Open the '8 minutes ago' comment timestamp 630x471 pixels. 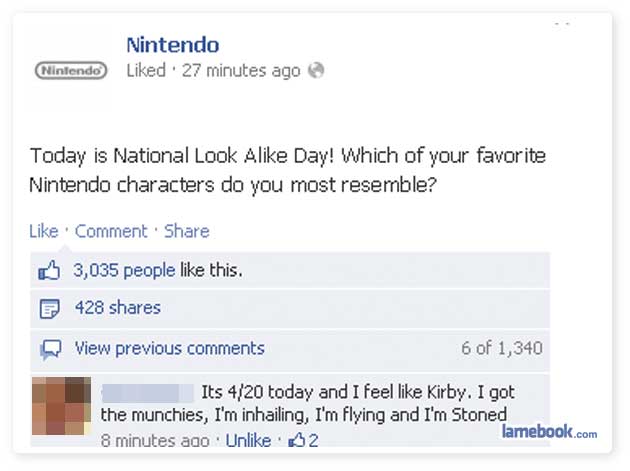click(x=155, y=440)
